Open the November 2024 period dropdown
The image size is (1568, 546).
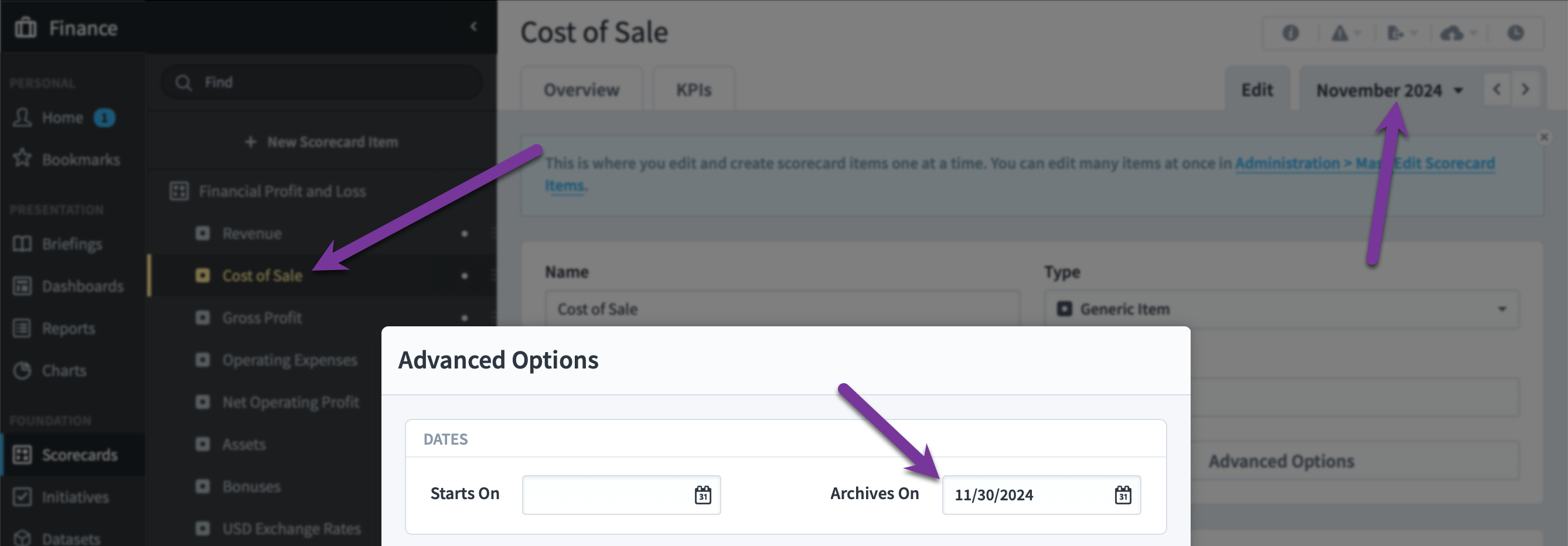[1389, 90]
